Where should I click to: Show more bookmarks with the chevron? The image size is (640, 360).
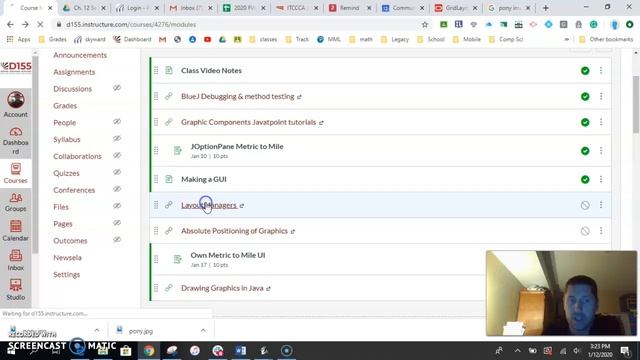(x=567, y=40)
